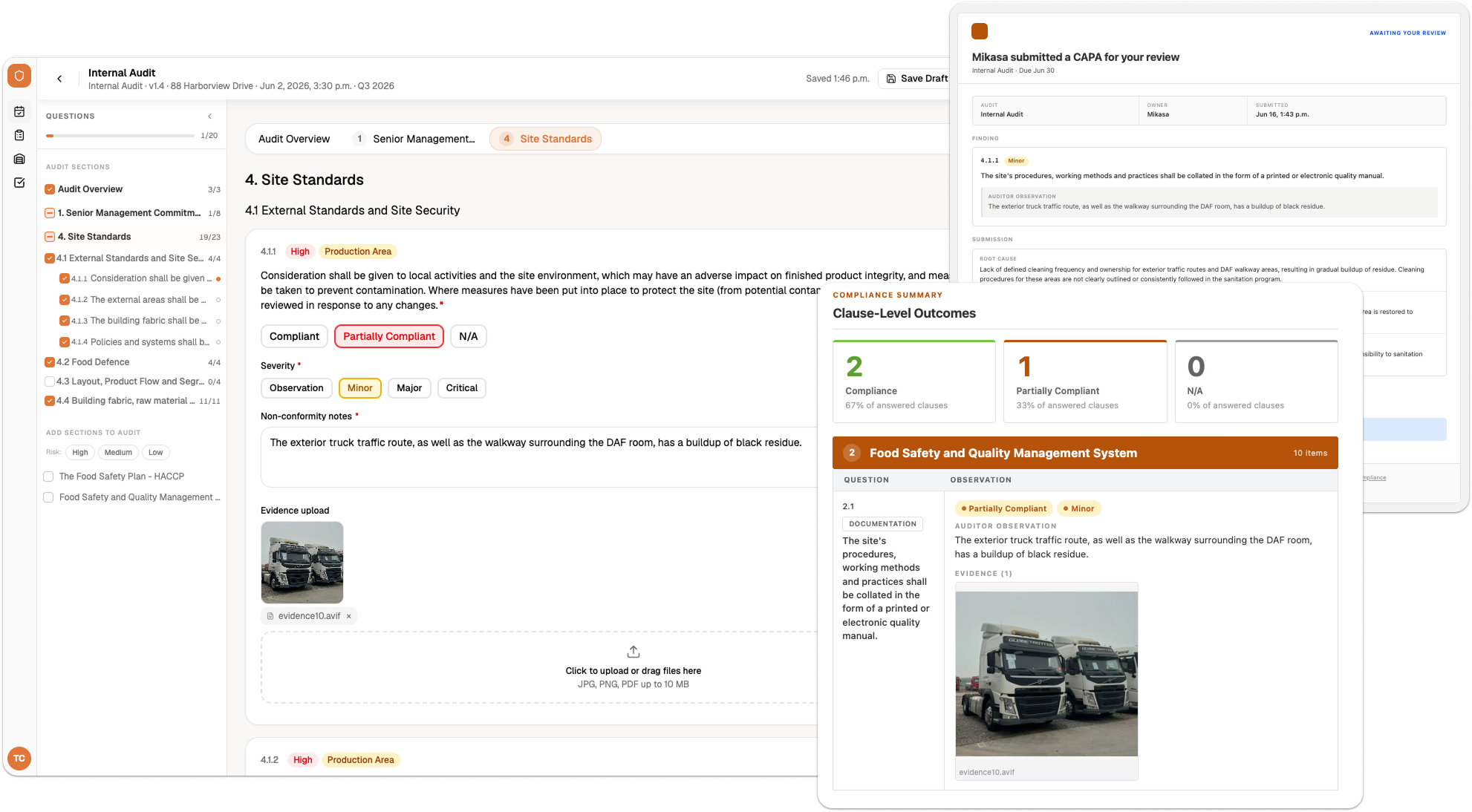This screenshot has width=1472, height=812.
Task: Click the N/A count card
Action: [1257, 382]
